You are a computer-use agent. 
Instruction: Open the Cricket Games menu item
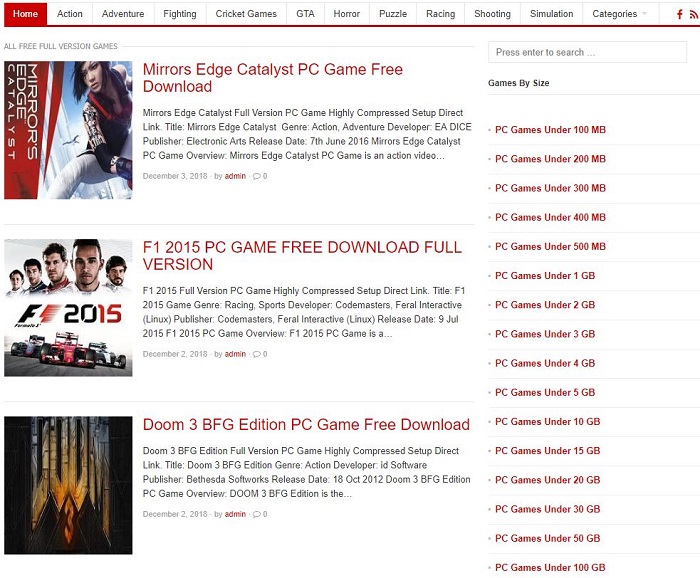(x=246, y=14)
